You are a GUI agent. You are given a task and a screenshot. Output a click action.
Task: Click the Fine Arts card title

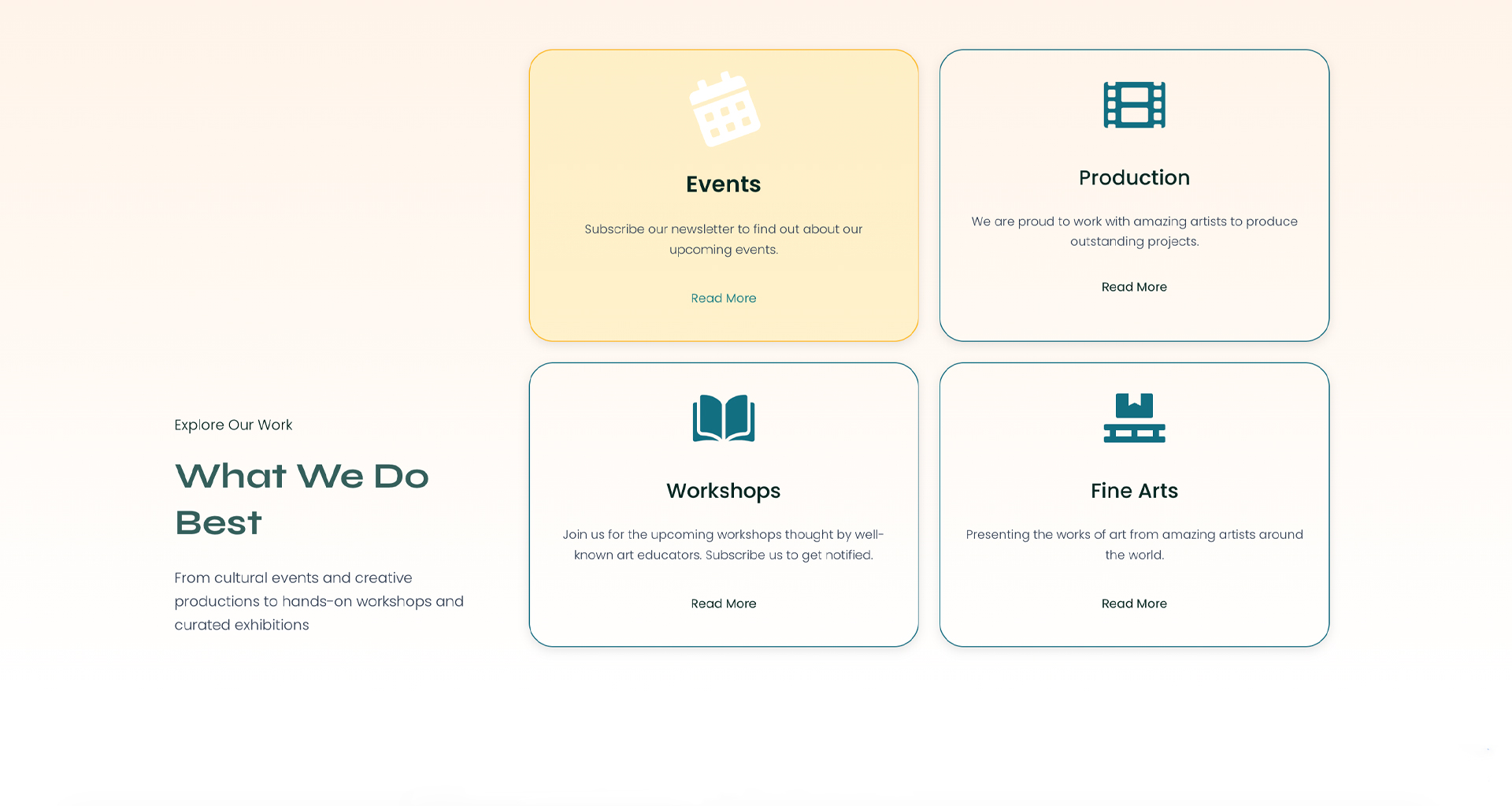1134,491
